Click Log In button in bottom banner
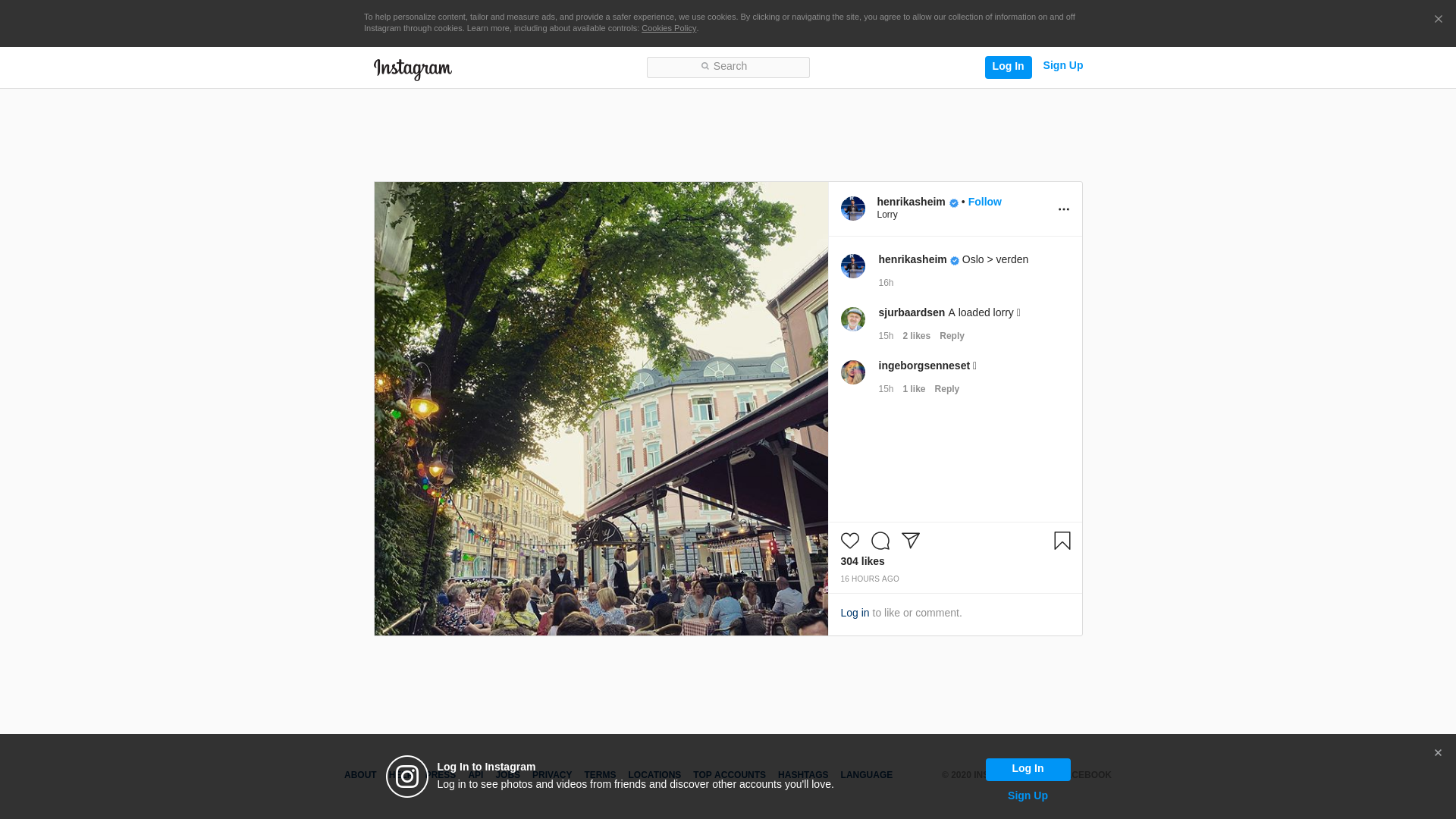The height and width of the screenshot is (819, 1456). (x=1028, y=770)
